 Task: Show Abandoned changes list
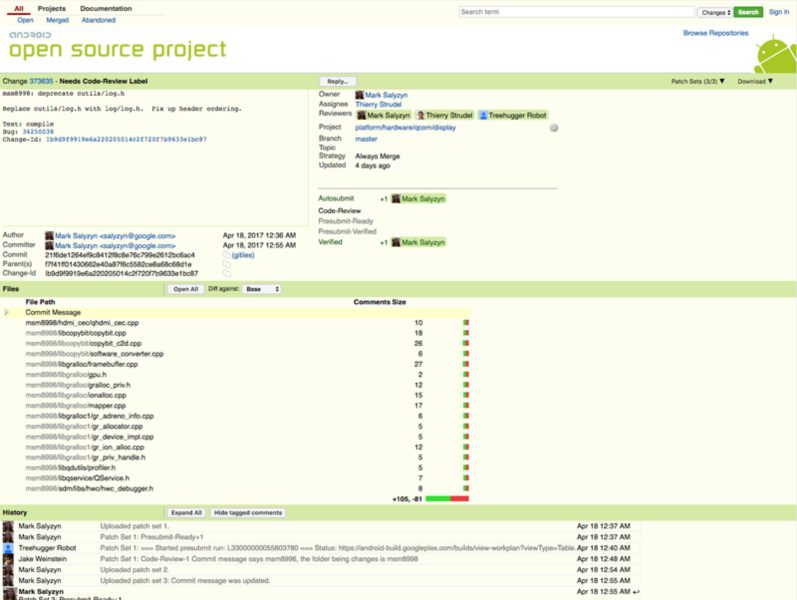point(99,20)
